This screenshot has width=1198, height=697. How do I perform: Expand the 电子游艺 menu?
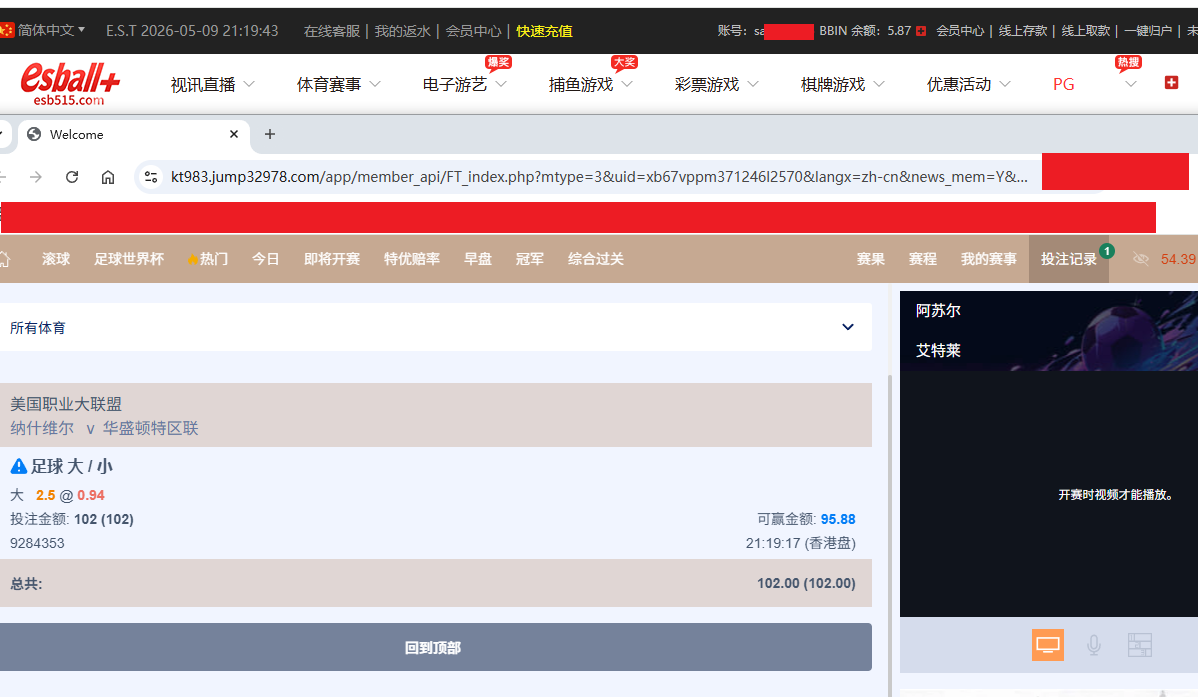coord(465,84)
